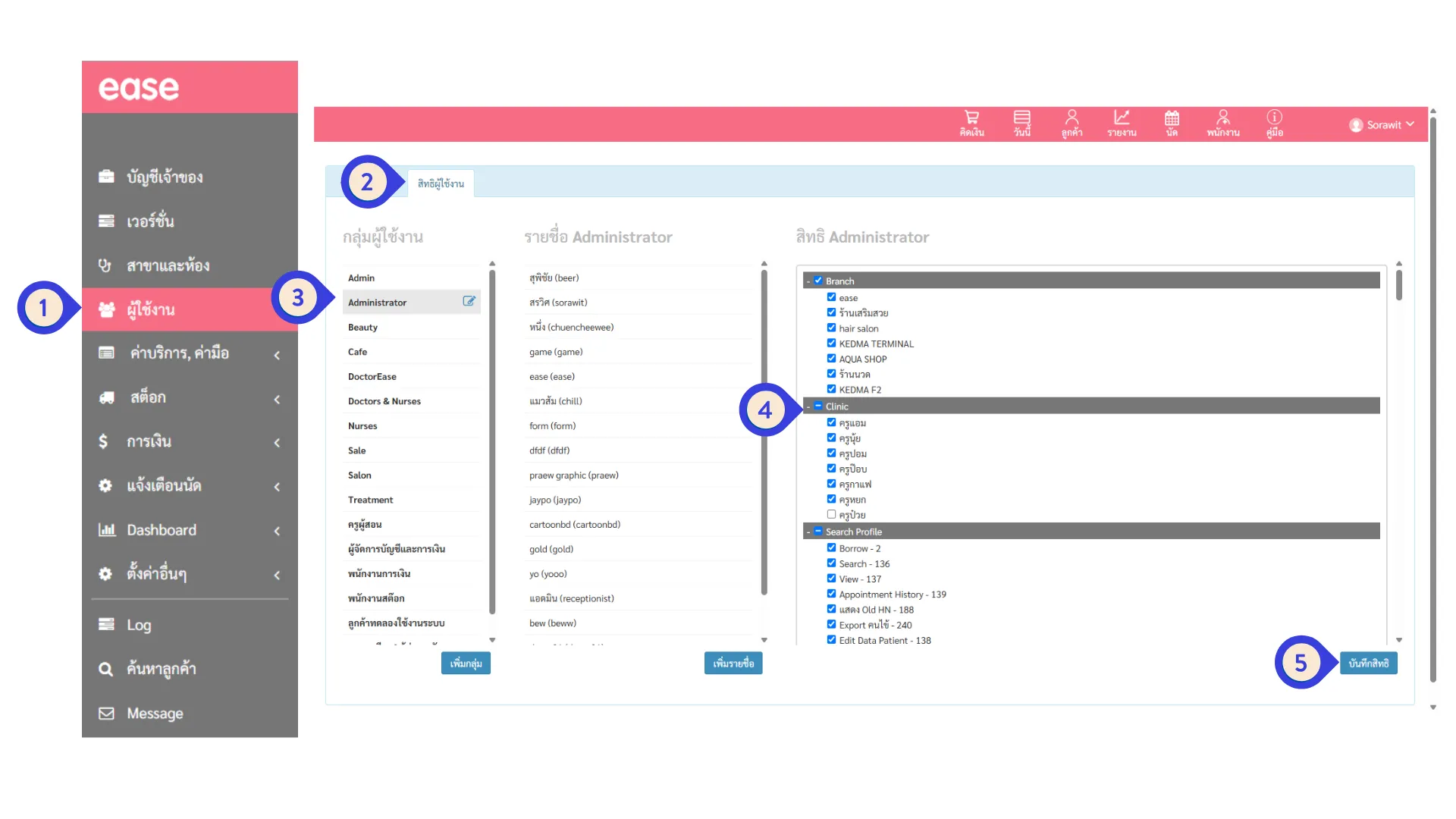Select the สิทธิผู้ใช้งาน tab

[x=441, y=184]
